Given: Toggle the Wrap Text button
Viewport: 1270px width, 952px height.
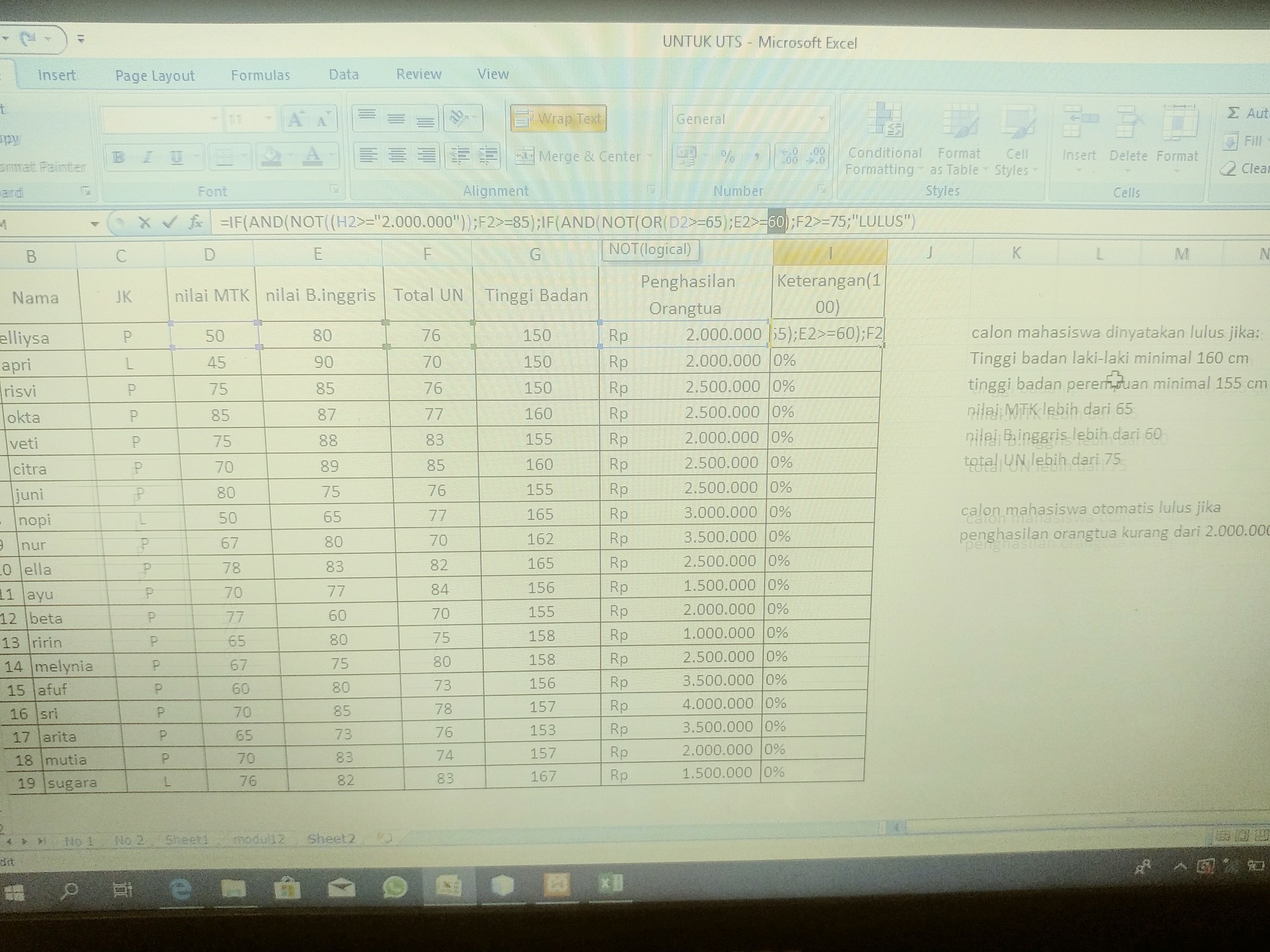Looking at the screenshot, I should (558, 119).
